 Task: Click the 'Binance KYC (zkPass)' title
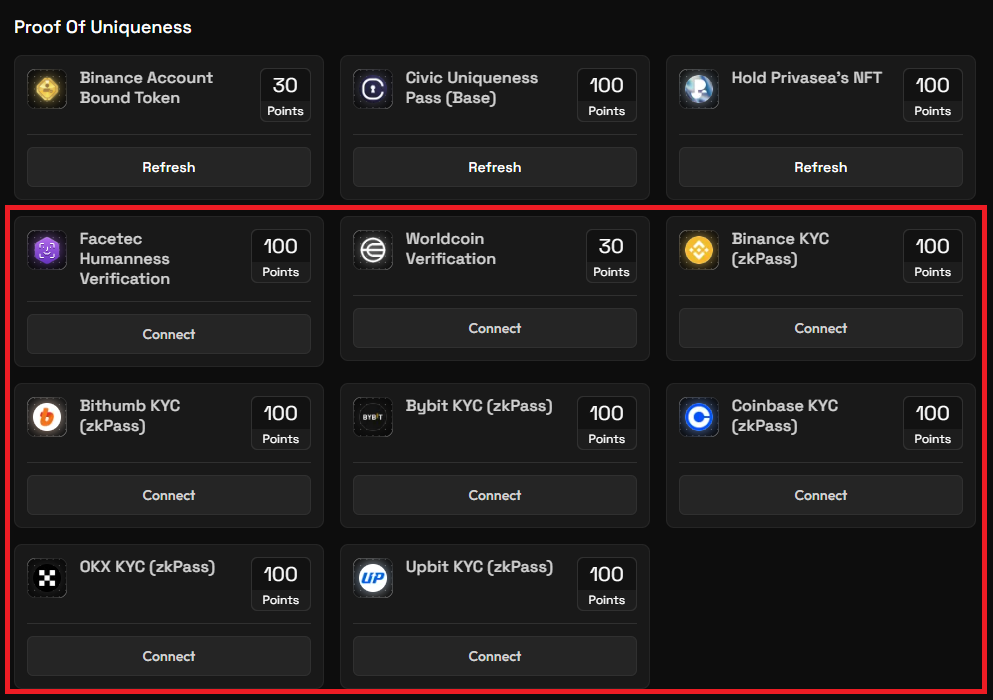coord(780,249)
